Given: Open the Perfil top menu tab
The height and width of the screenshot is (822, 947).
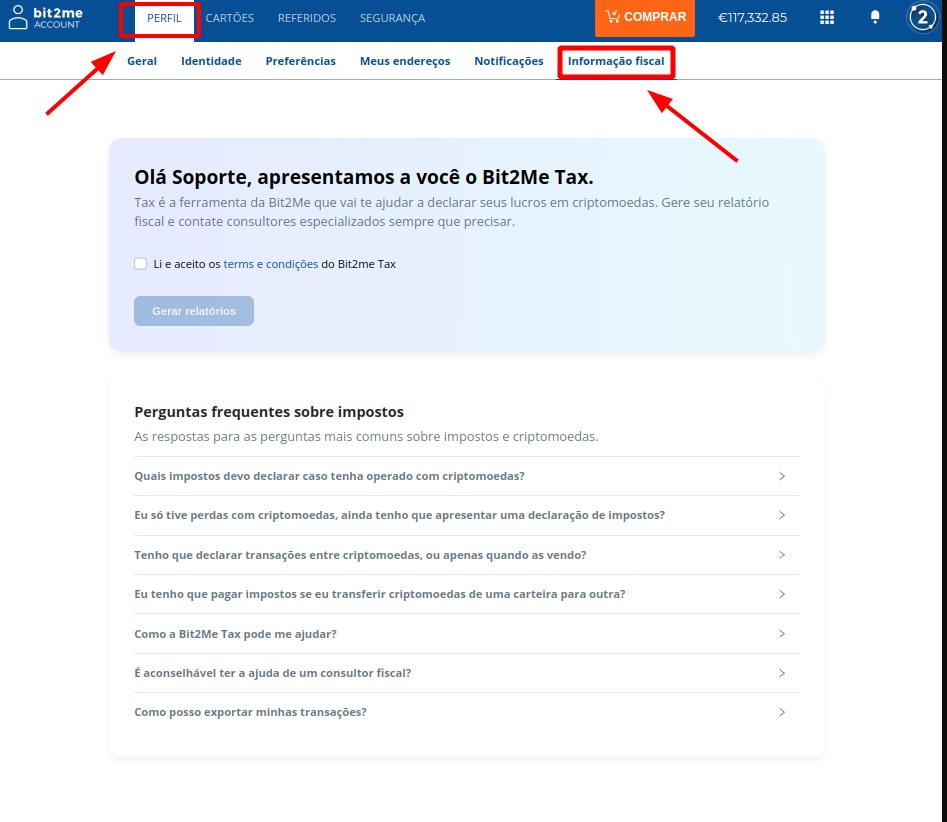Looking at the screenshot, I should pos(164,18).
